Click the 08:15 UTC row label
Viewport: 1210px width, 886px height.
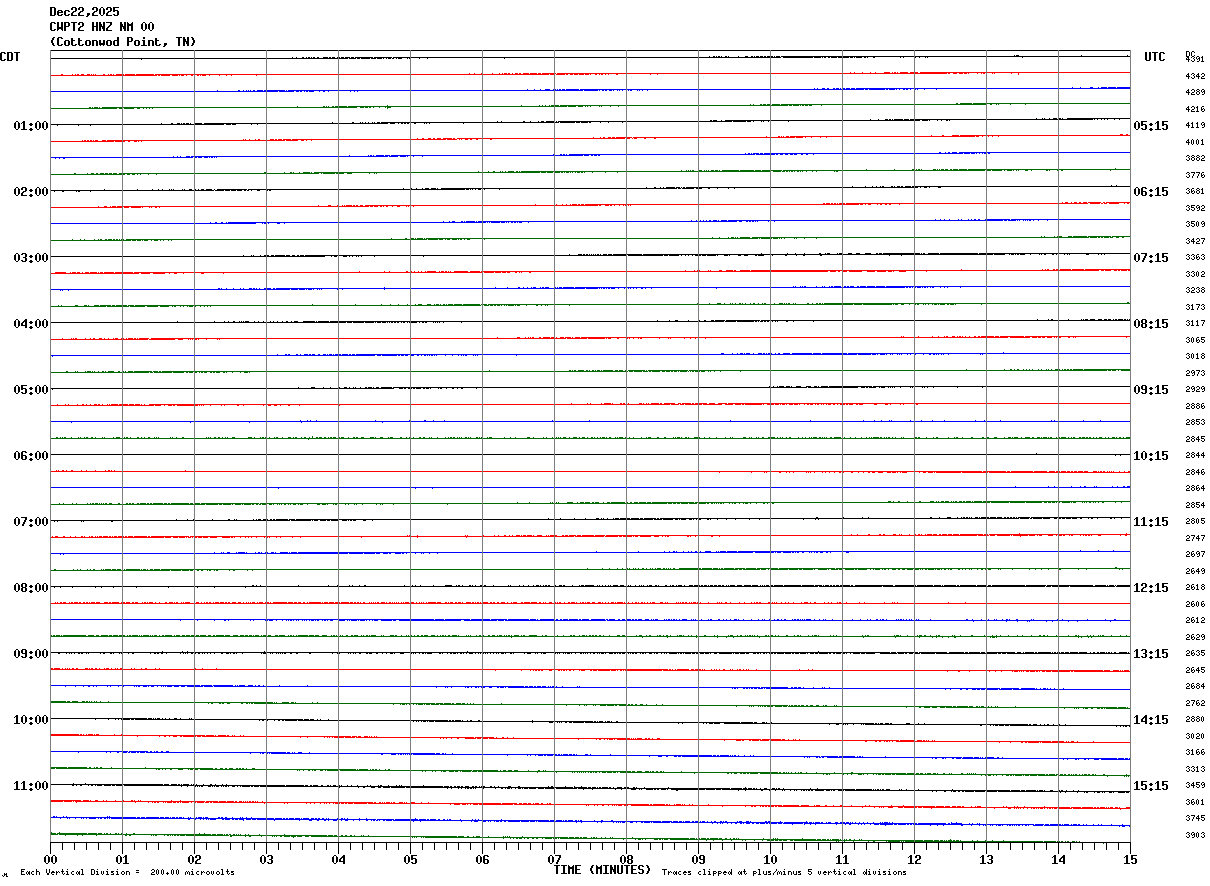(1151, 324)
